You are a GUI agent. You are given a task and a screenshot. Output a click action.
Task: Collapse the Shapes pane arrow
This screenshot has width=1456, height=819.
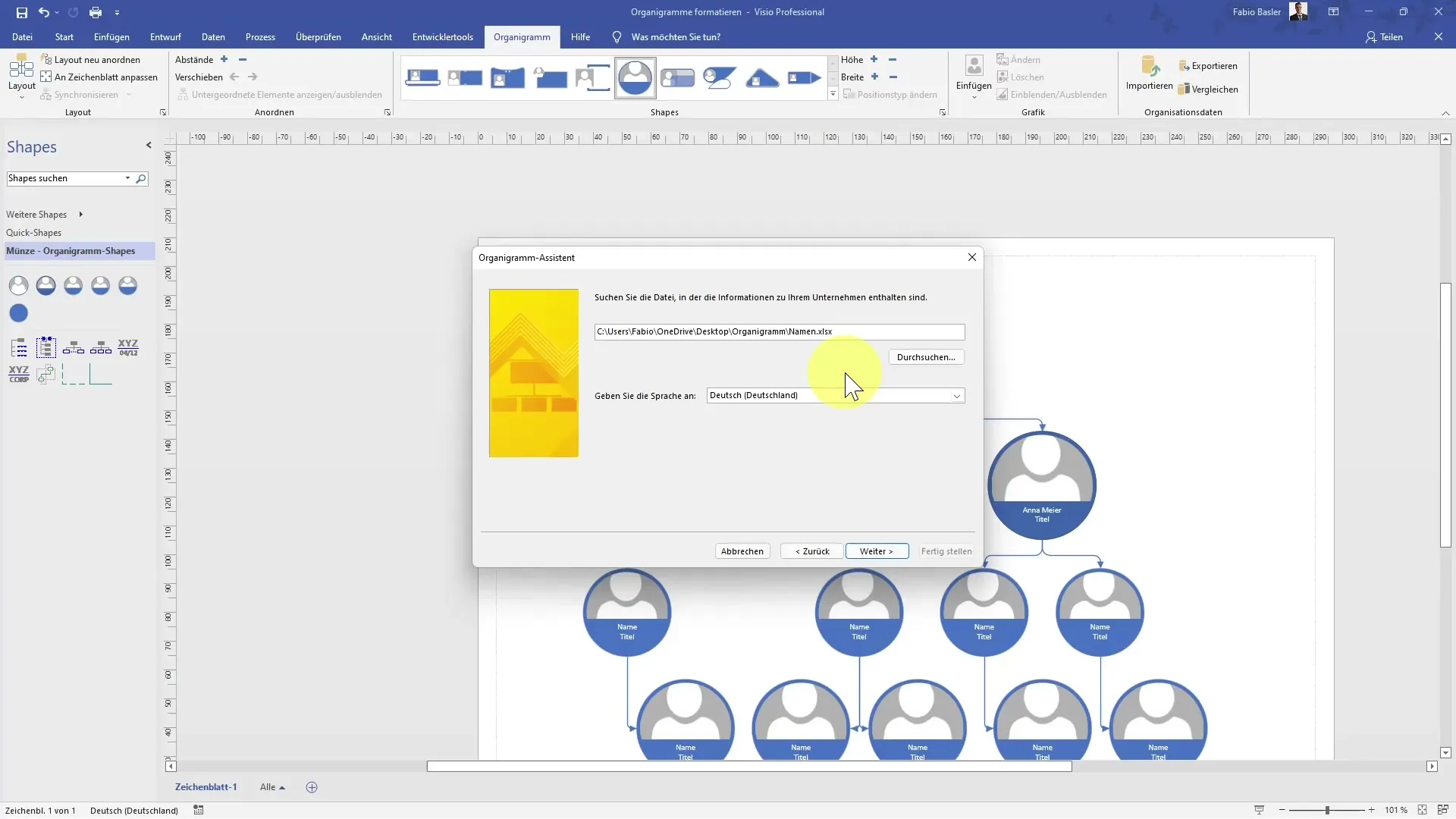click(149, 145)
